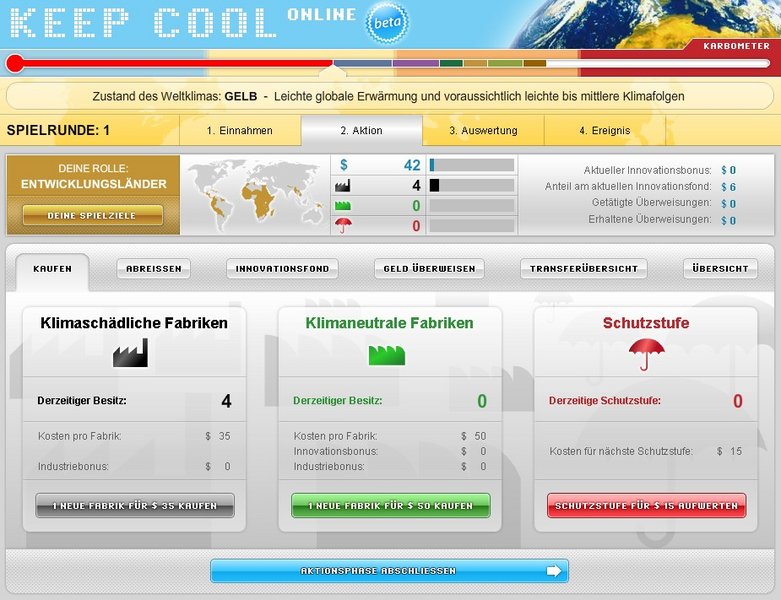This screenshot has width=781, height=600.
Task: Select phase 2. Aktion
Action: click(362, 130)
